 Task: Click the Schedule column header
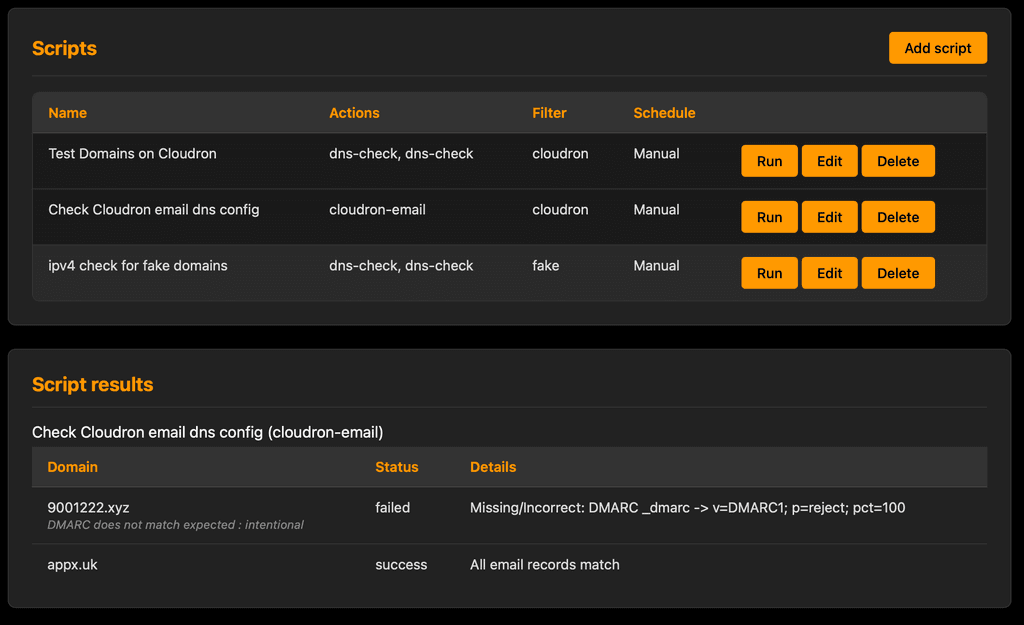click(664, 113)
